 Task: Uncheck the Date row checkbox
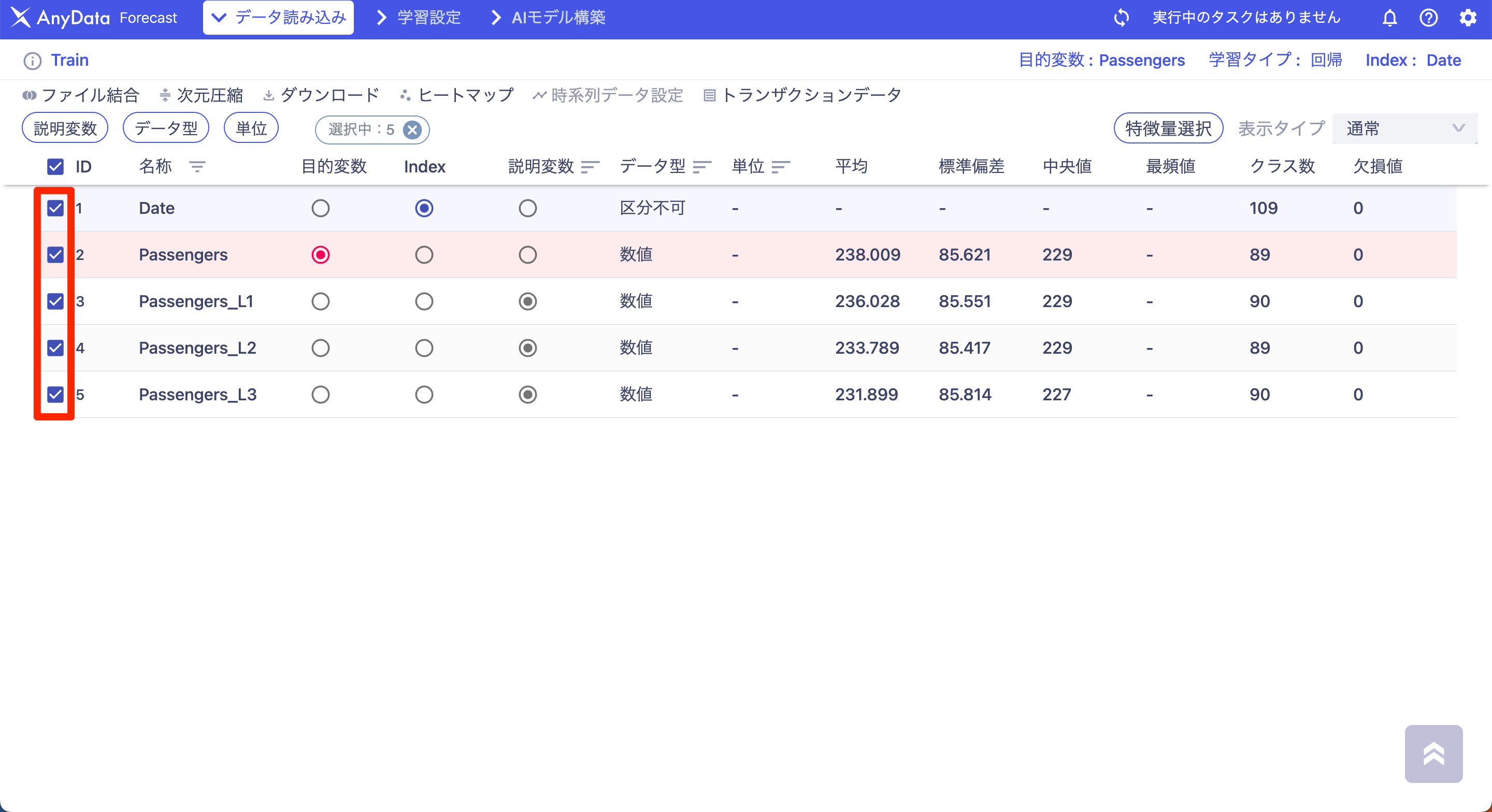[55, 208]
